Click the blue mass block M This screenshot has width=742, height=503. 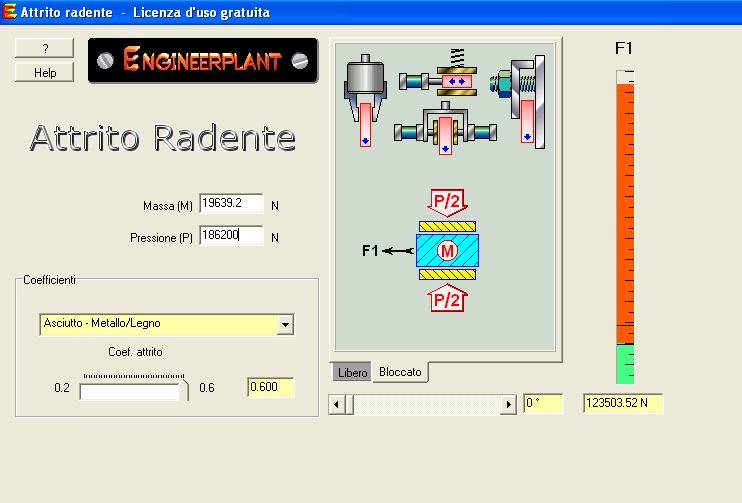[447, 250]
